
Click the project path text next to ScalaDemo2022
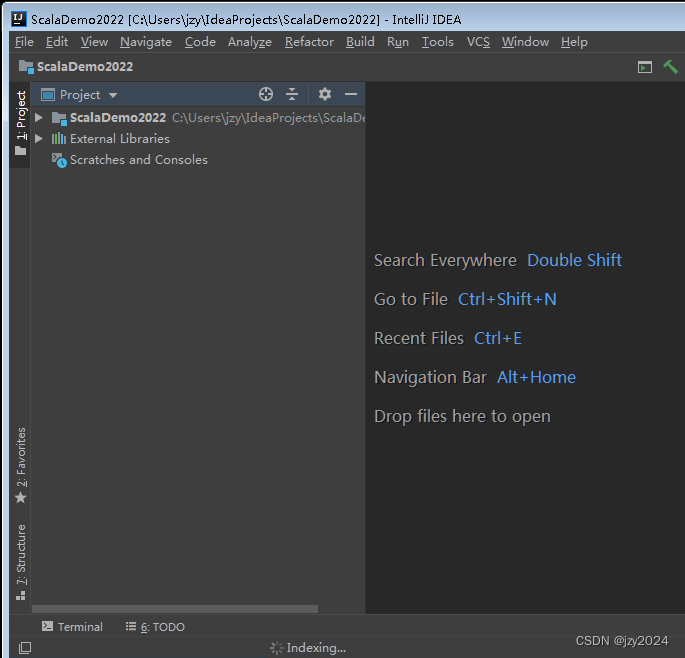268,118
